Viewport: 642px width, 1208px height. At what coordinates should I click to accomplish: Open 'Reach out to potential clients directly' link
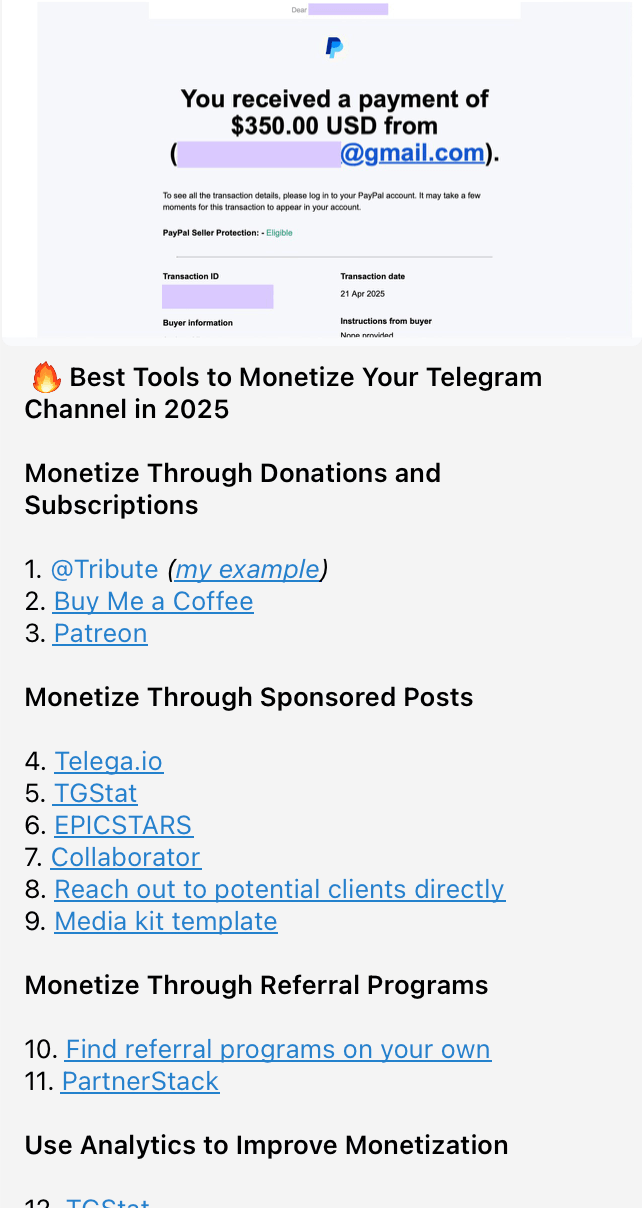pyautogui.click(x=279, y=890)
